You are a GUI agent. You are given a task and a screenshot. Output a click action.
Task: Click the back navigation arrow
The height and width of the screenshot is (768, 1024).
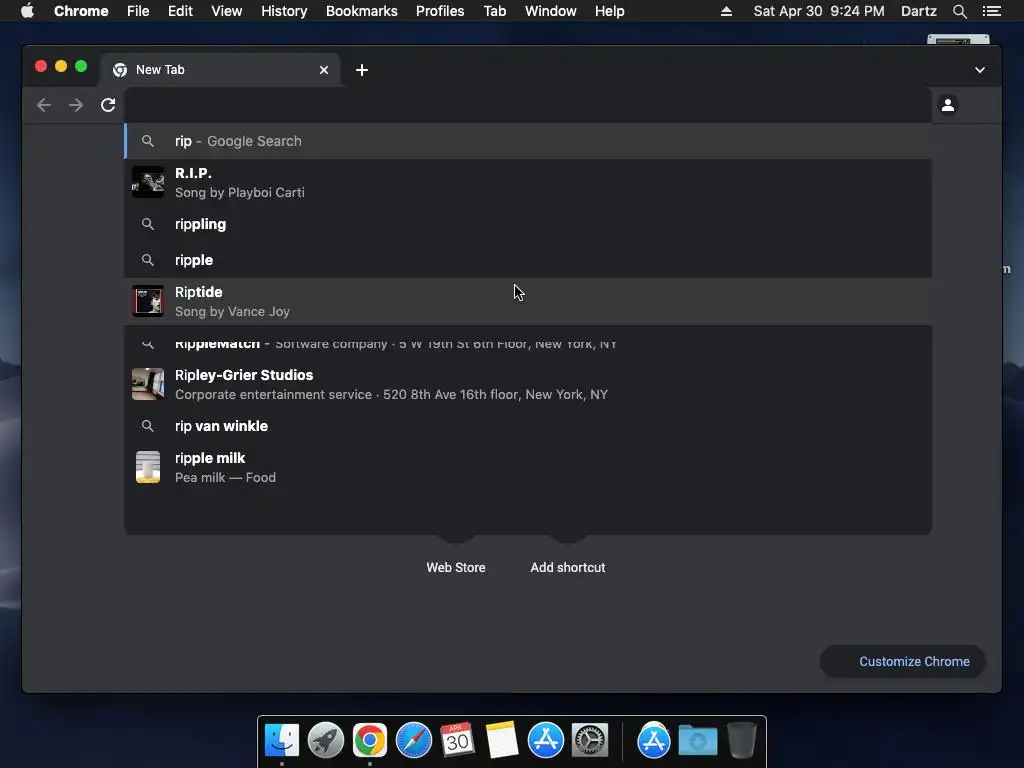coord(44,105)
